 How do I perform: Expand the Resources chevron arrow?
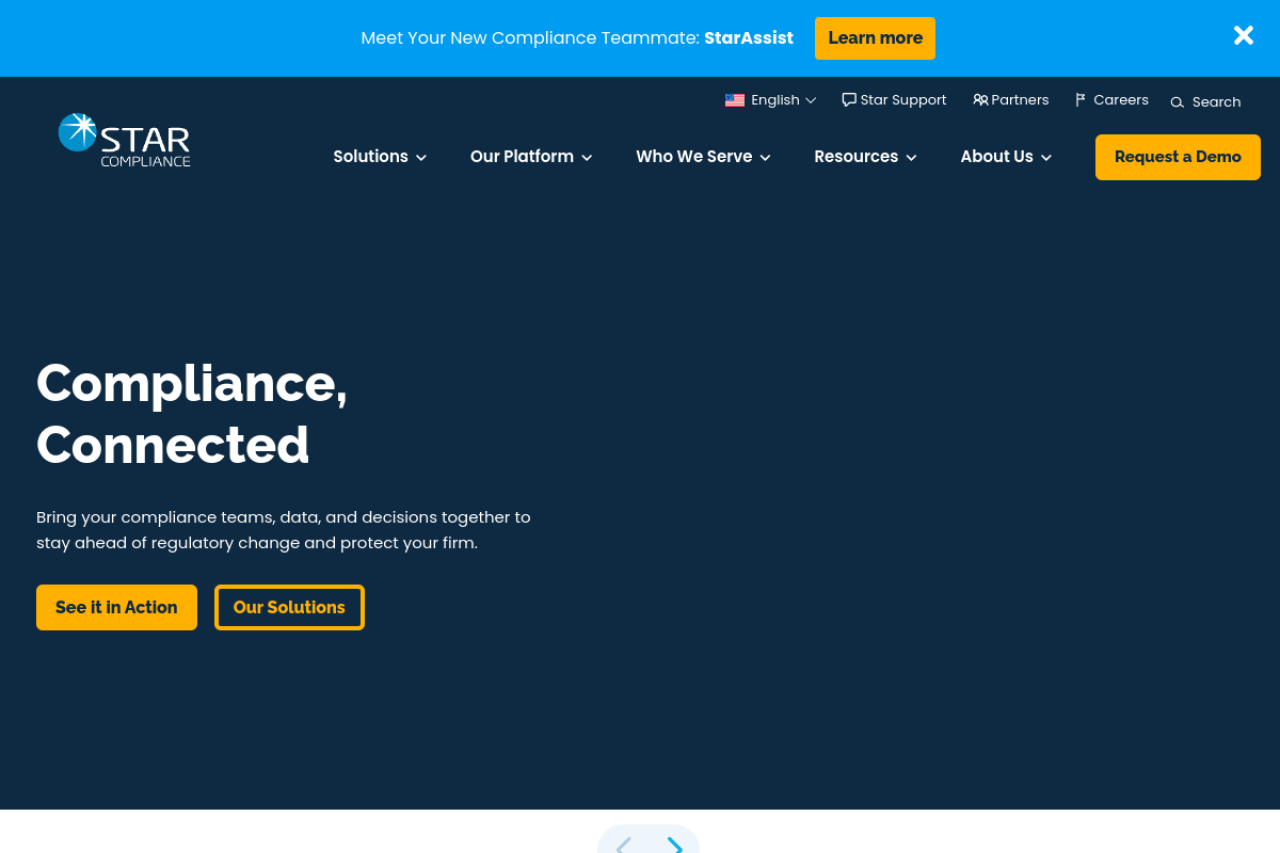(x=911, y=158)
